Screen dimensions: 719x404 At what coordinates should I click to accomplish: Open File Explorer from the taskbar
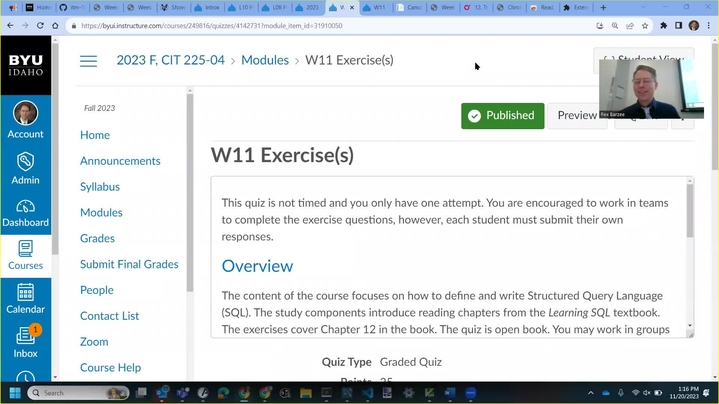pos(306,393)
